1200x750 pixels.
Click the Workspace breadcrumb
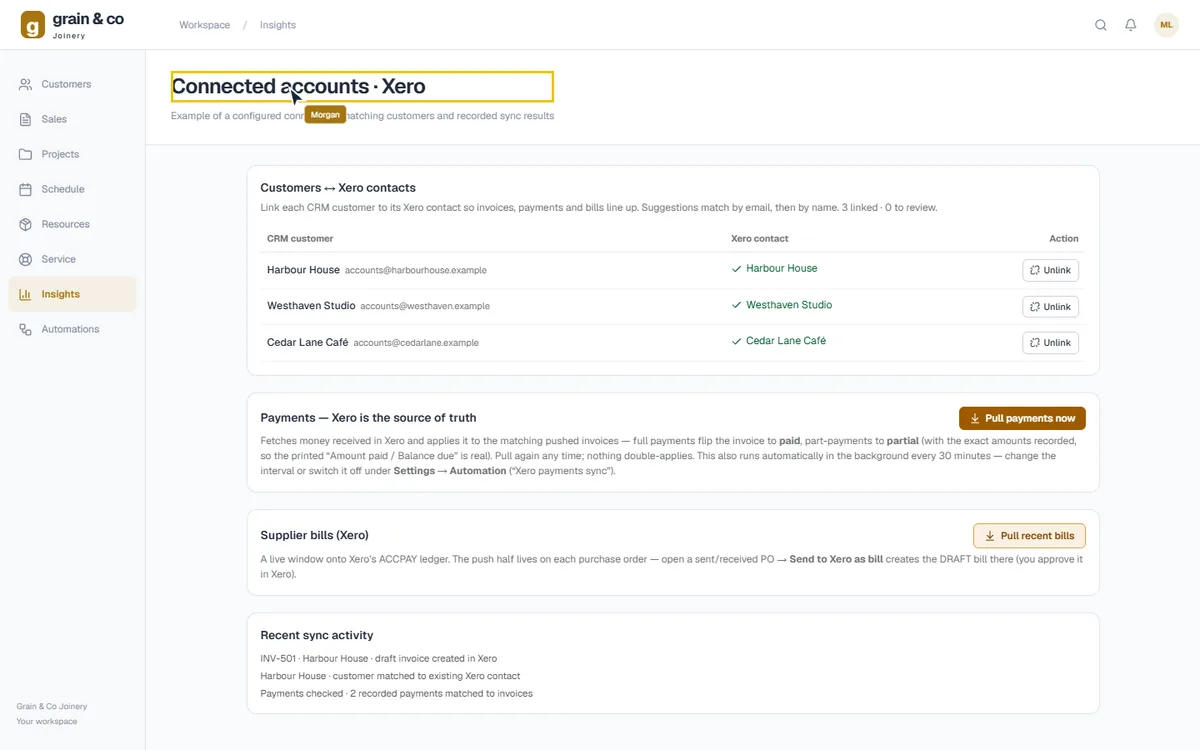coord(205,25)
